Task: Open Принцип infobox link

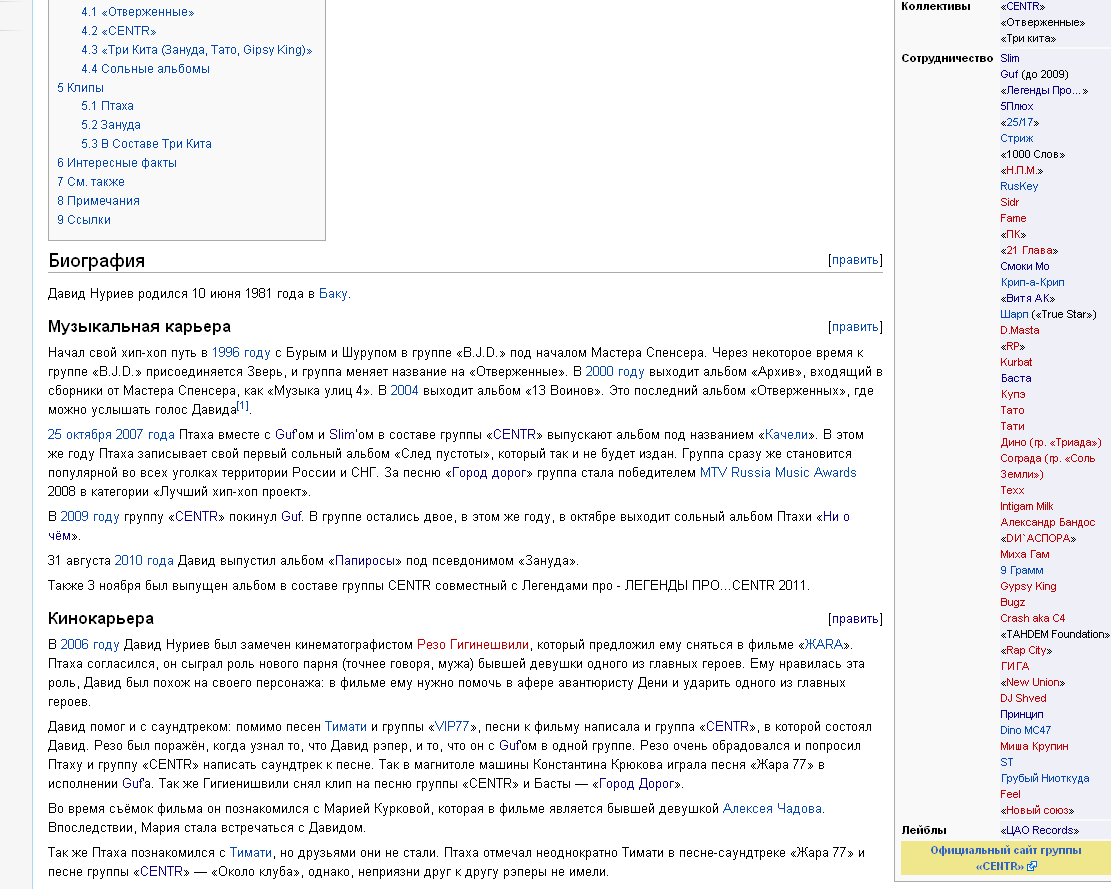Action: tap(1022, 715)
